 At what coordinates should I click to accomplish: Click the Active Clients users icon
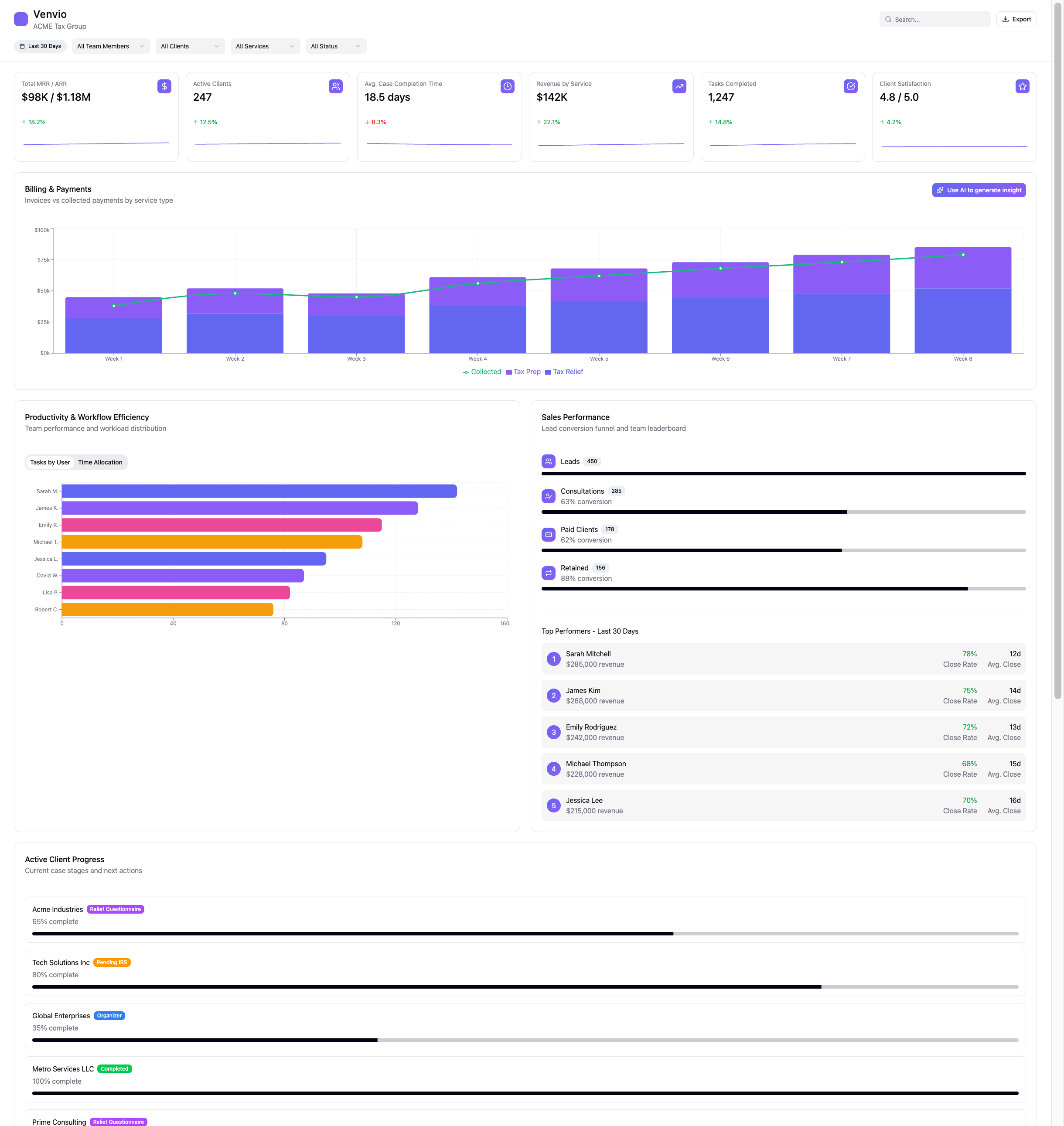tap(336, 86)
